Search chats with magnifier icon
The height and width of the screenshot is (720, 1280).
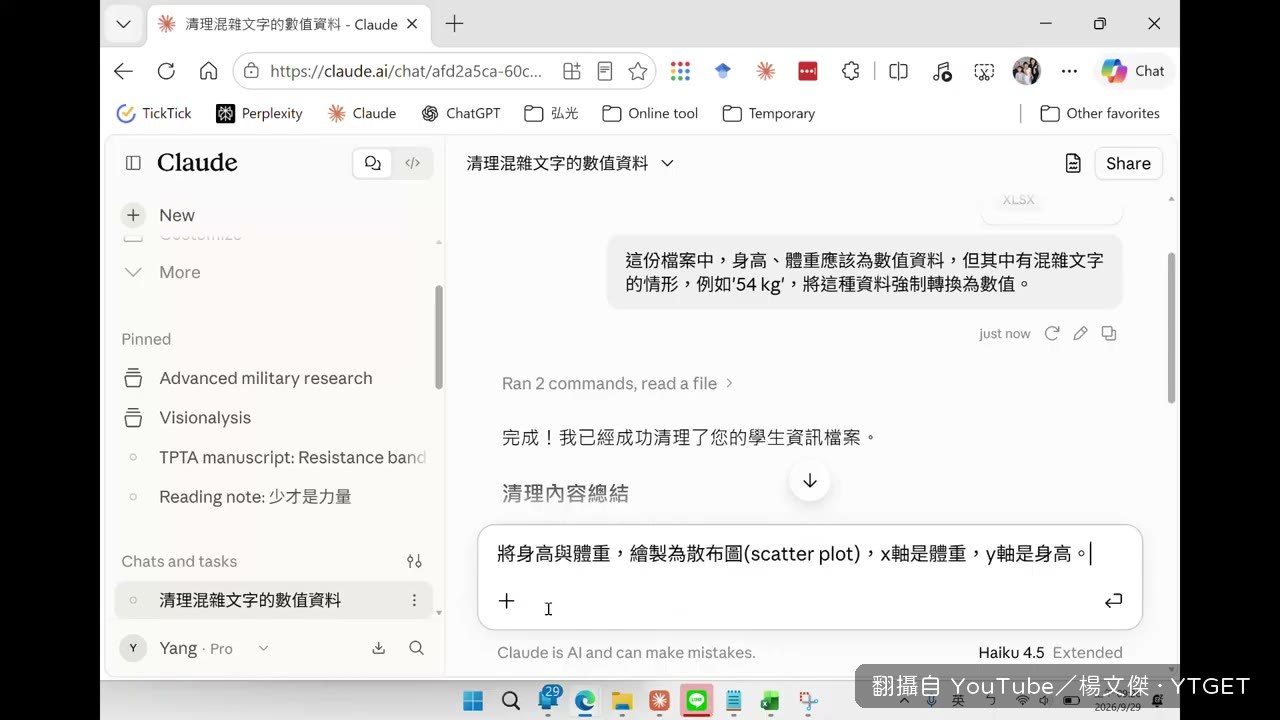(417, 648)
